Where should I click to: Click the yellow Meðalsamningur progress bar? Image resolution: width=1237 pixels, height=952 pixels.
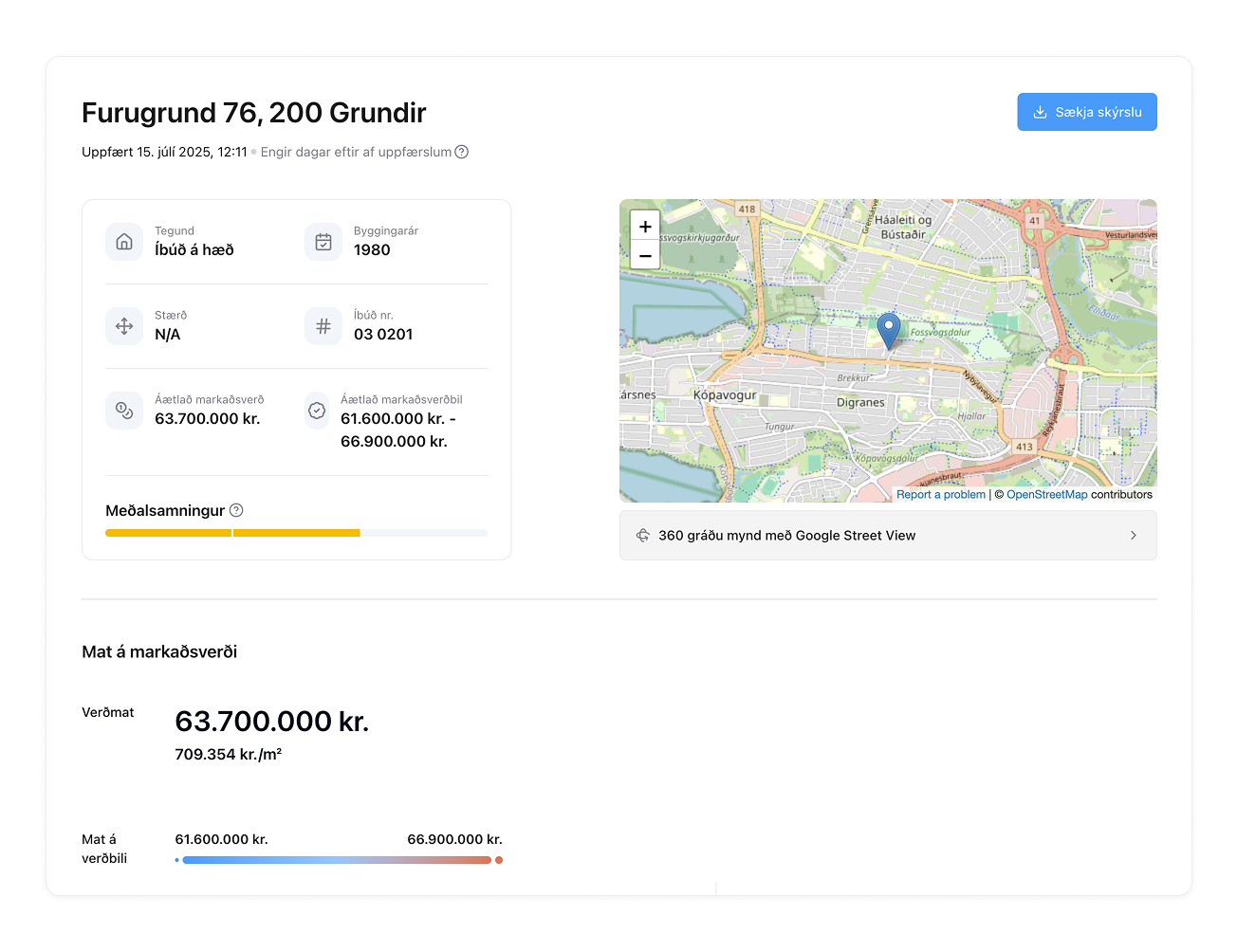coord(232,533)
